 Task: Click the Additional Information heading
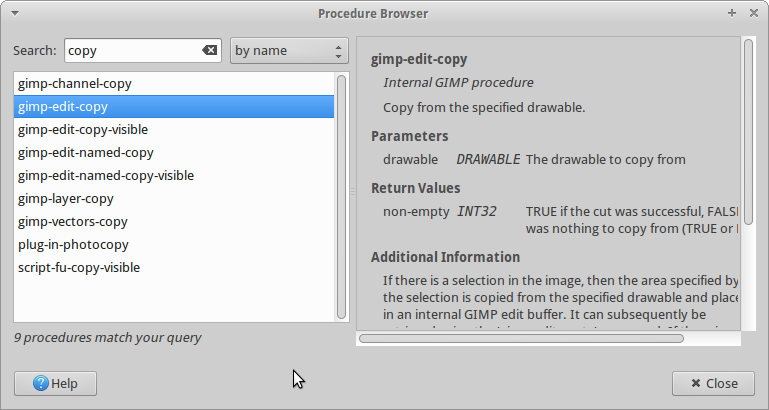coord(445,257)
